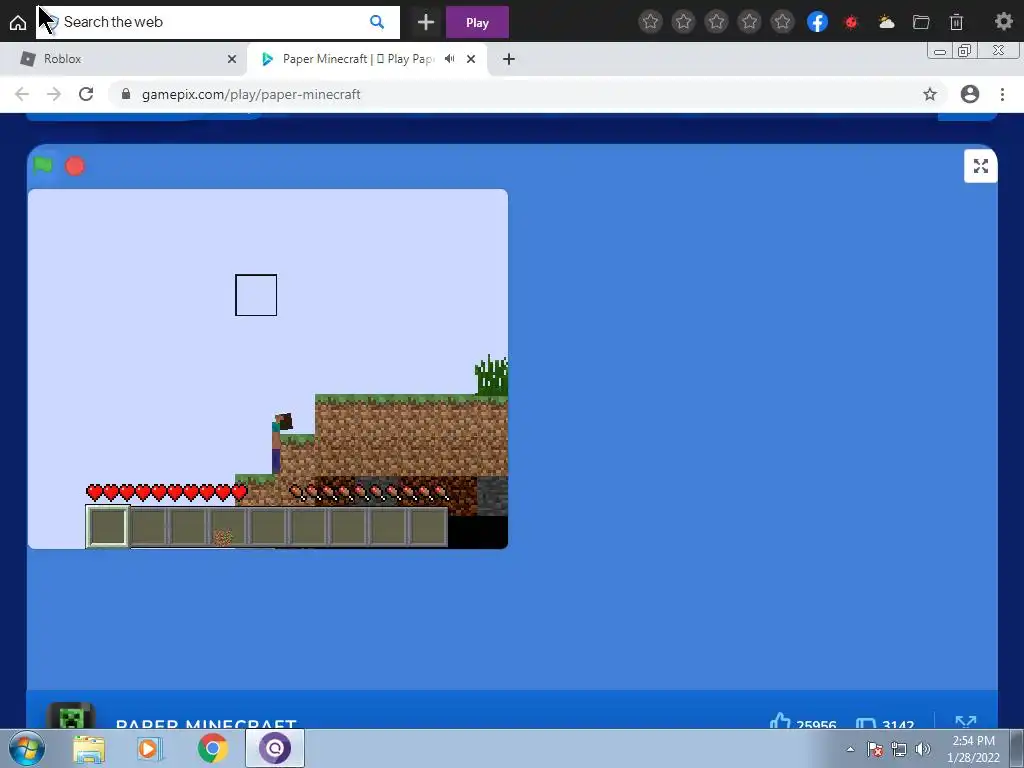Select the hotbar slot containing the dirt item
The width and height of the screenshot is (1024, 768).
click(x=225, y=526)
